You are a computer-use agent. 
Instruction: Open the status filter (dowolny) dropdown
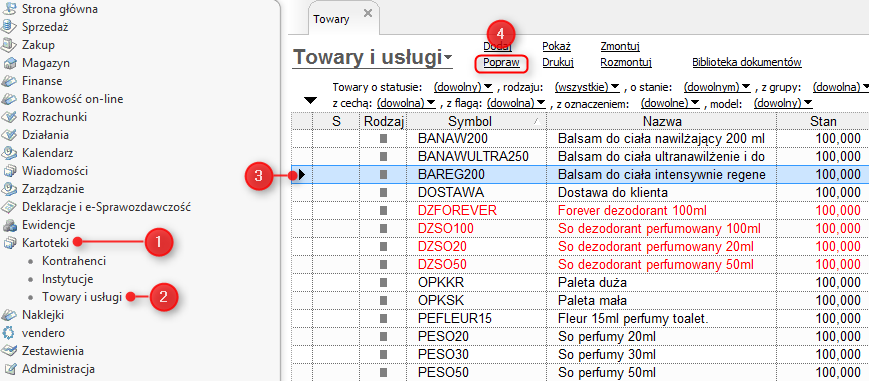pos(463,87)
